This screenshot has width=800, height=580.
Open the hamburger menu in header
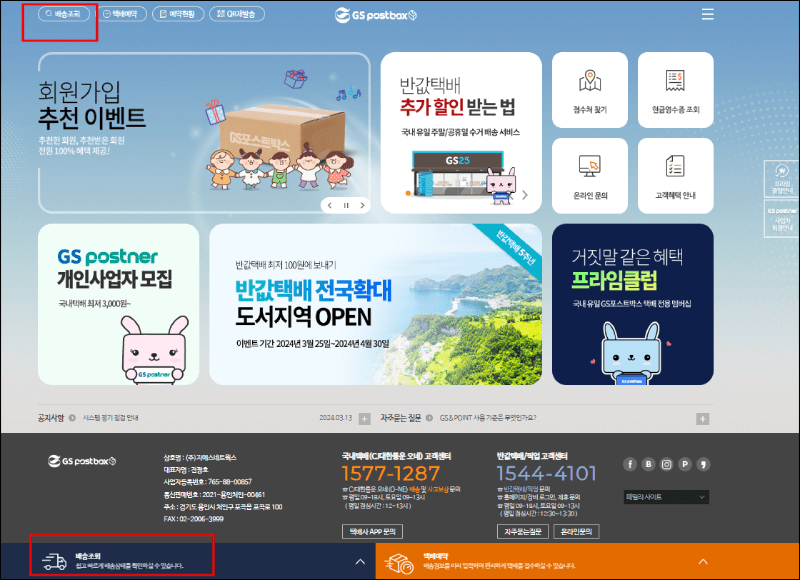point(708,14)
